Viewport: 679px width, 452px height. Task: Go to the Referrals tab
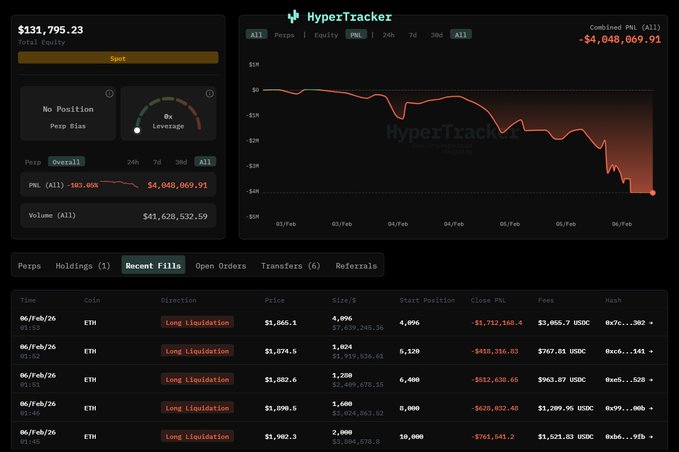point(356,265)
